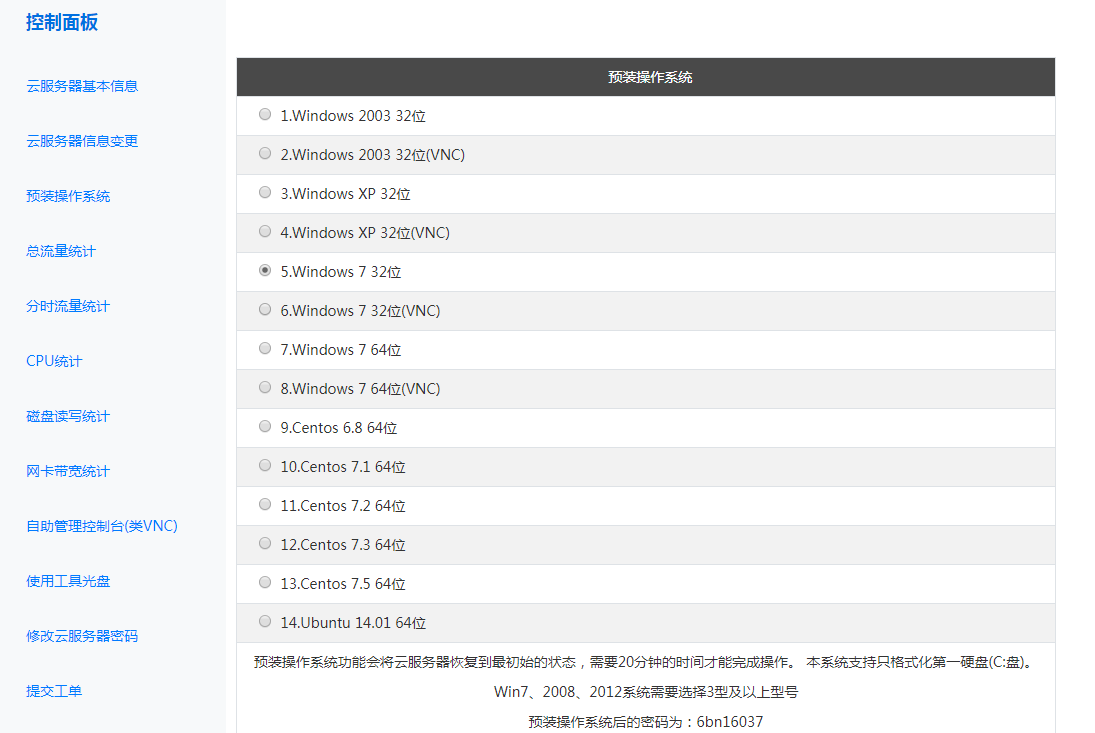This screenshot has width=1095, height=733.
Task: Choose the 11.Centos 7.2 64位 radio button
Action: click(x=265, y=505)
